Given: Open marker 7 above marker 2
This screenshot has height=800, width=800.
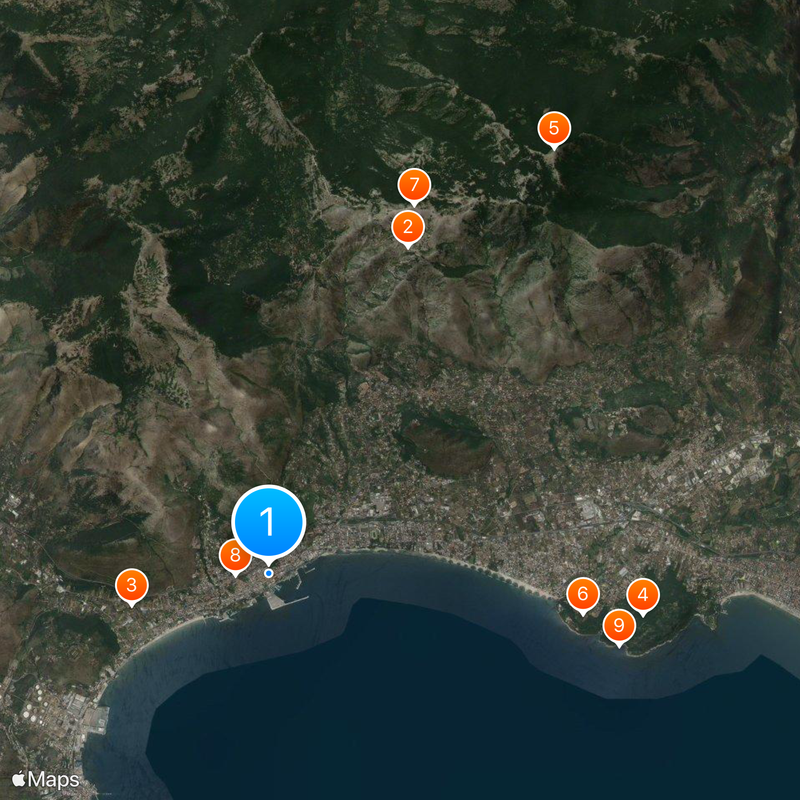Looking at the screenshot, I should pyautogui.click(x=414, y=185).
